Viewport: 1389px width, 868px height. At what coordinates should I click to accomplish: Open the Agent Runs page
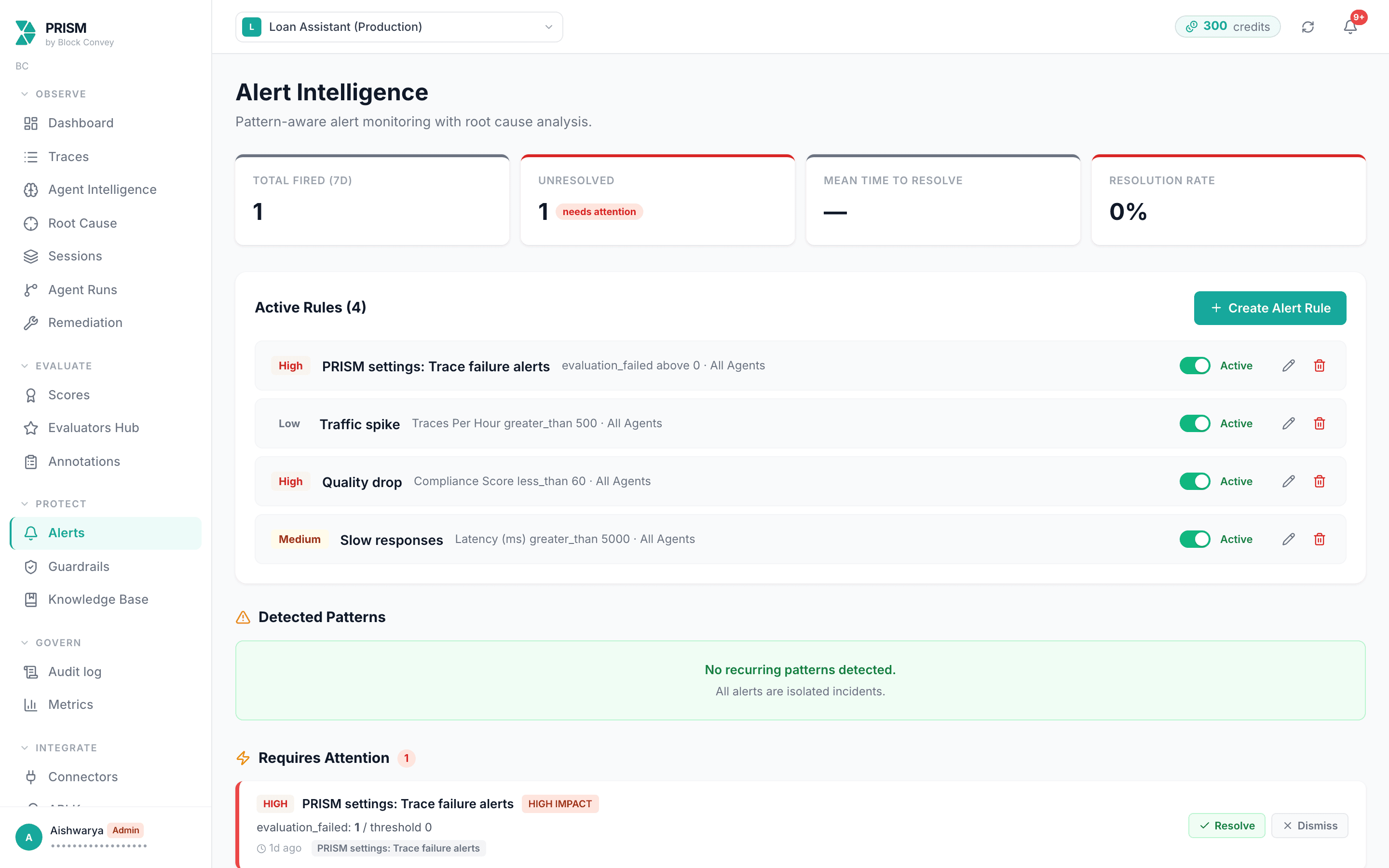click(106, 290)
